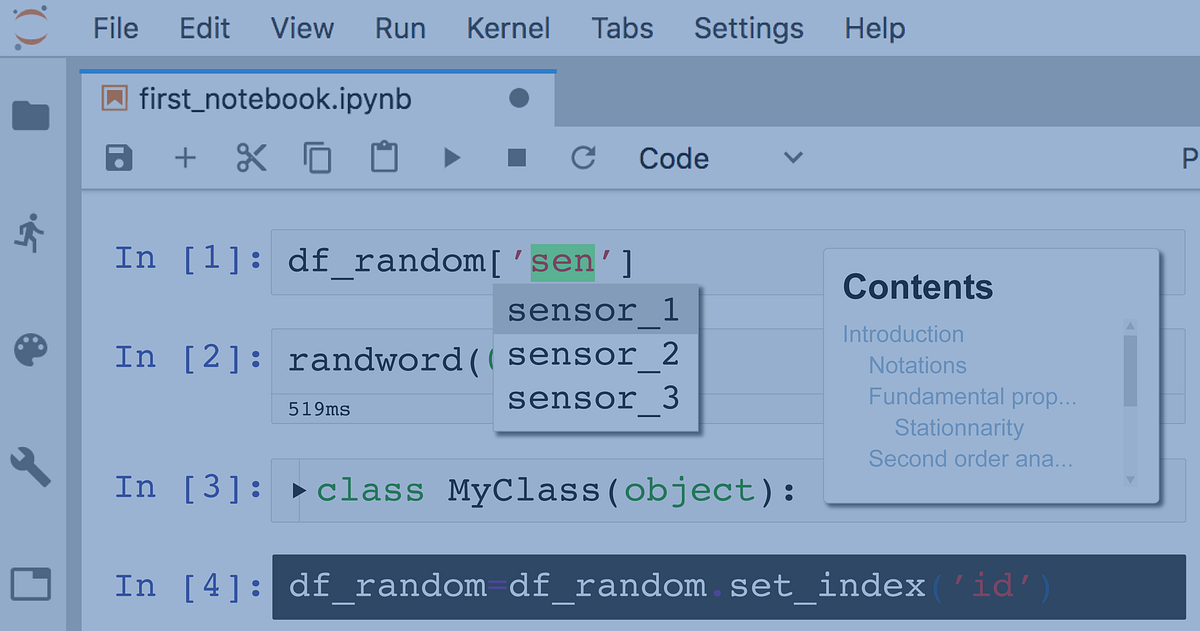This screenshot has height=631, width=1200.
Task: Expand the open tabs sidebar panel
Action: [31, 583]
